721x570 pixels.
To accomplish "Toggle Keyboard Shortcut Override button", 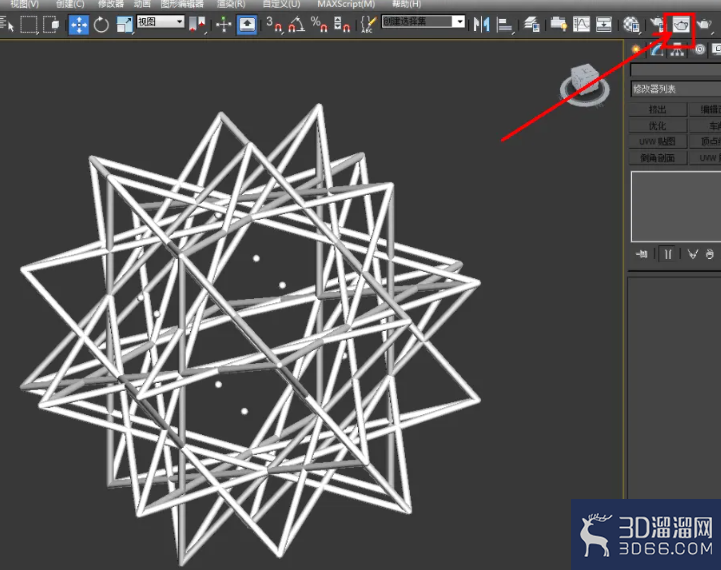I will (247, 24).
